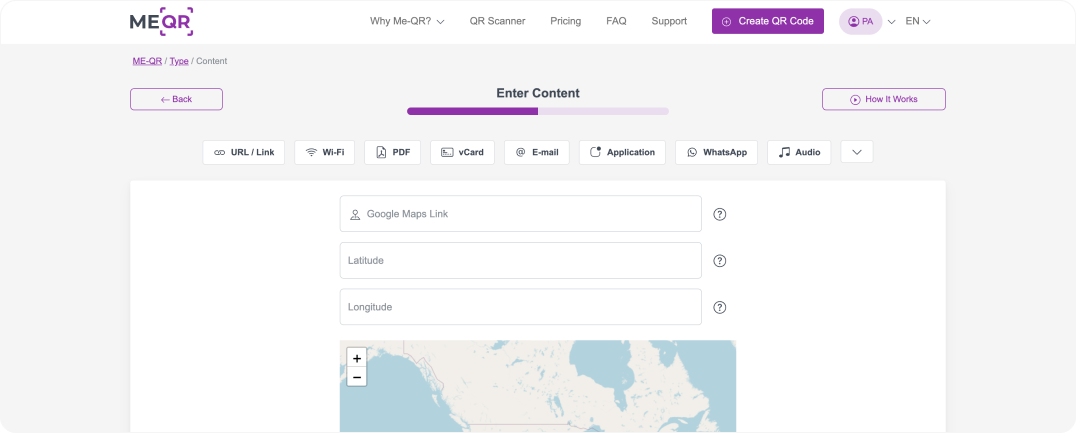Click help icon next to Longitude field

click(719, 307)
